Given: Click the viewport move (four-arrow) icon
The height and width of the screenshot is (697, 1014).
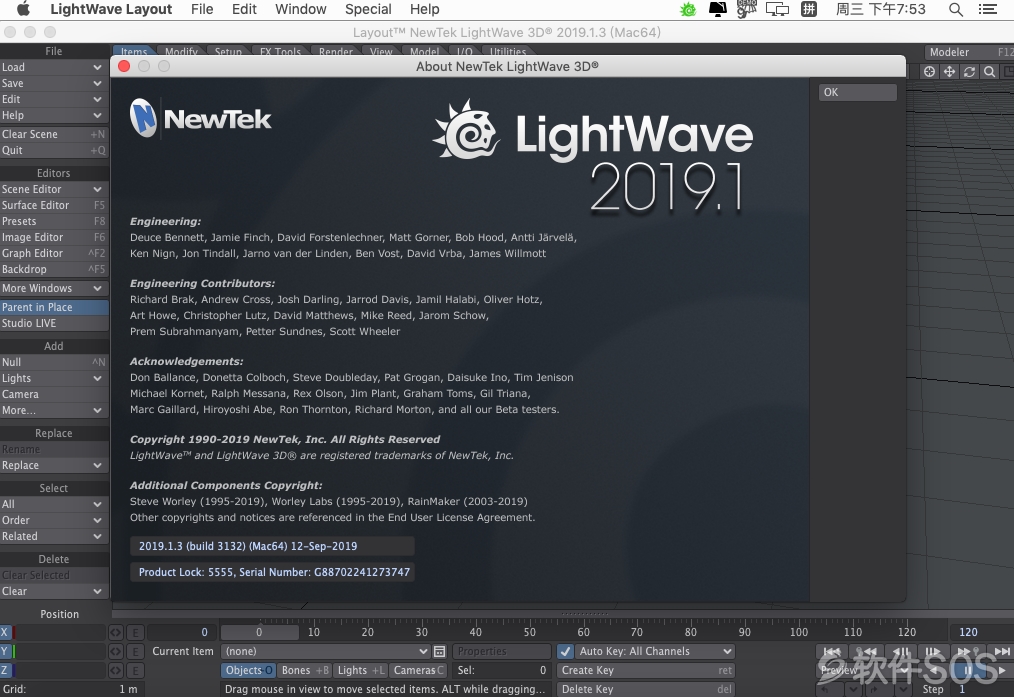Looking at the screenshot, I should [x=949, y=72].
